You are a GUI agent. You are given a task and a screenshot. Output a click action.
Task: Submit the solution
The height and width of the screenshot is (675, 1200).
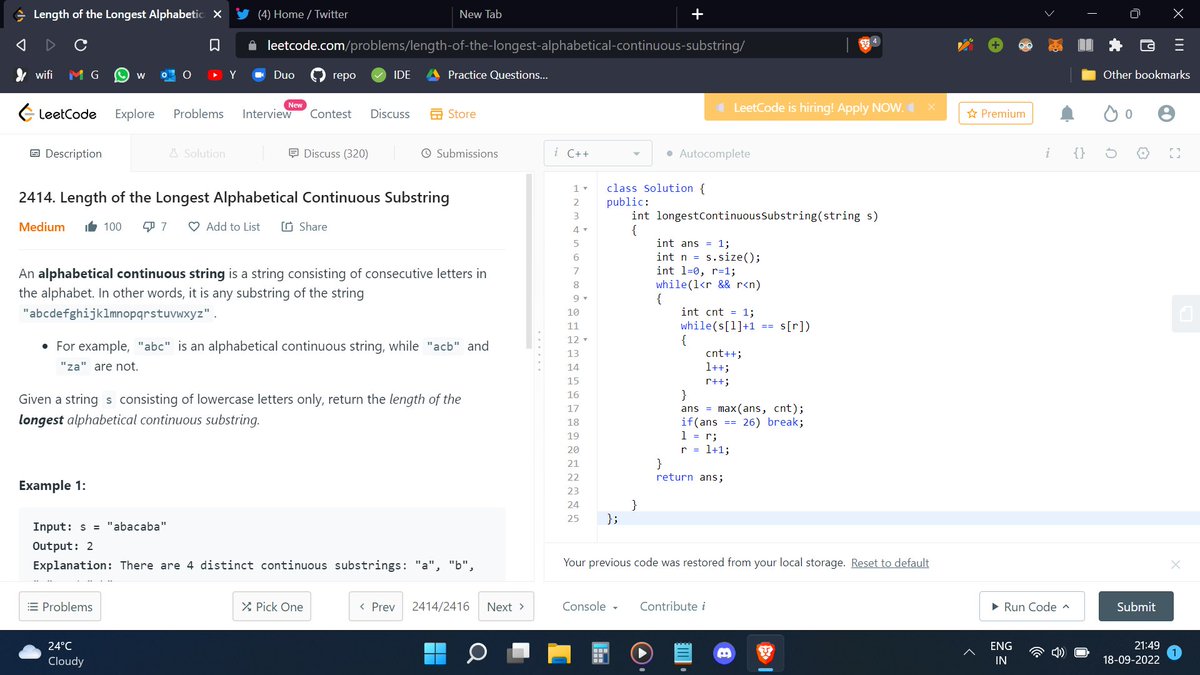click(x=1136, y=607)
